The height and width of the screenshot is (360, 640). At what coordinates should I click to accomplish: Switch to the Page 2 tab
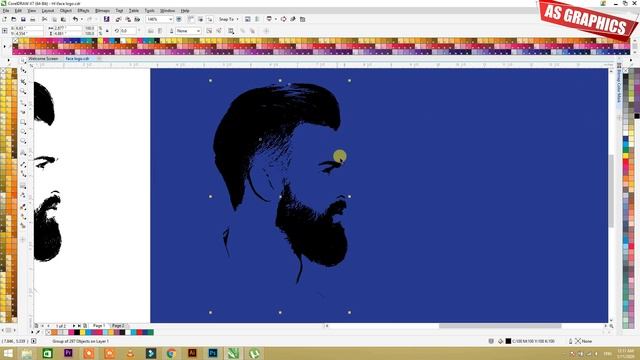pyautogui.click(x=118, y=326)
